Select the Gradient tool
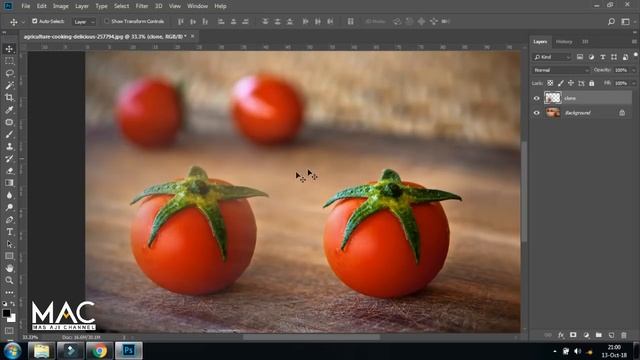Screen dimensions: 640x360 pos(9,183)
